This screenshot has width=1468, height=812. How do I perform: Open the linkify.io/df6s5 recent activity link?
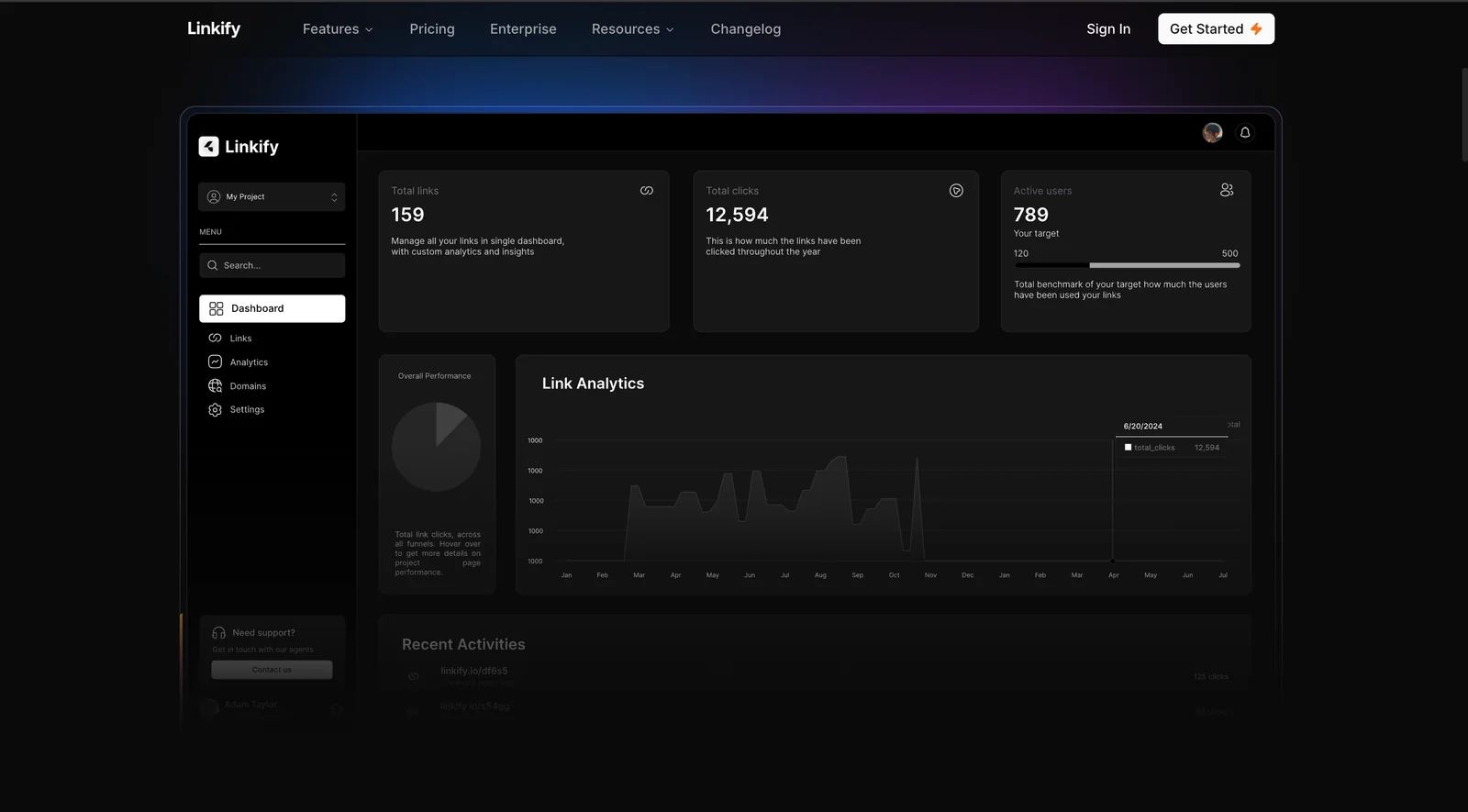click(x=473, y=671)
